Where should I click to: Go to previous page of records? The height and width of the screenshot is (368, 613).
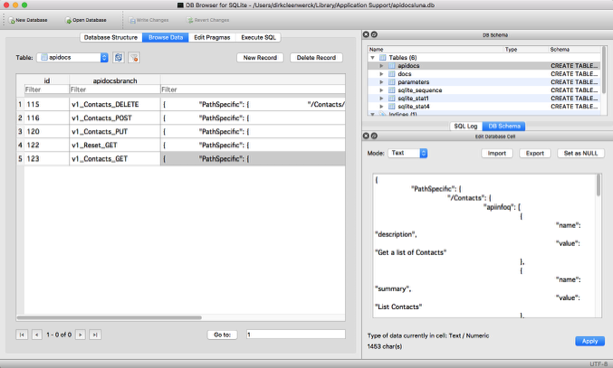[x=37, y=335]
